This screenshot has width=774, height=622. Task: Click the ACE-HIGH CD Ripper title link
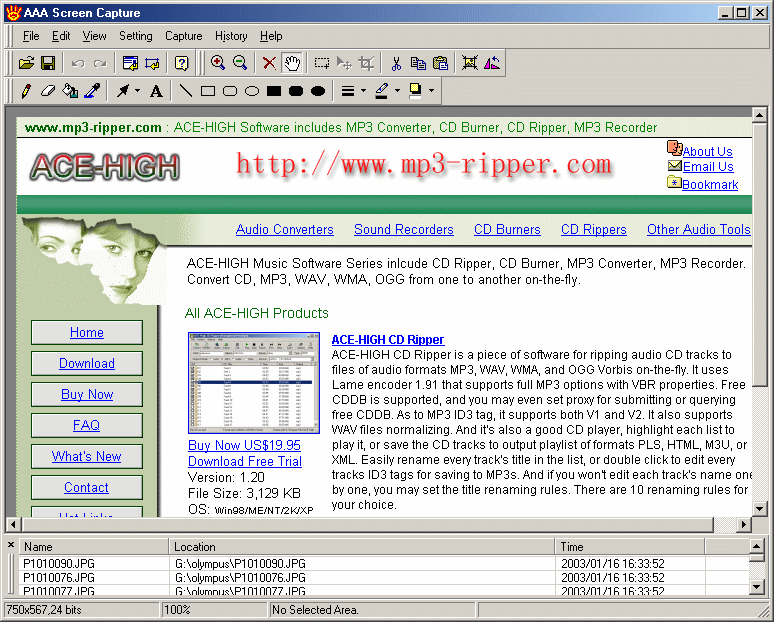388,340
